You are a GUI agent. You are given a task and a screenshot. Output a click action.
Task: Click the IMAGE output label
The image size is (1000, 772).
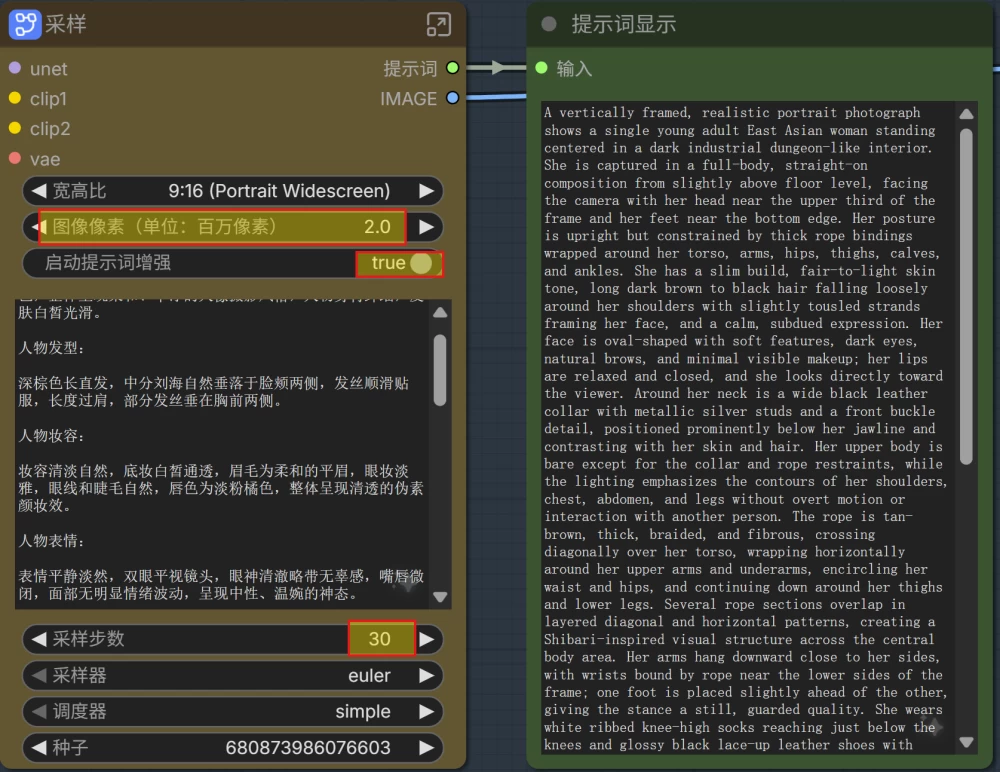[409, 99]
